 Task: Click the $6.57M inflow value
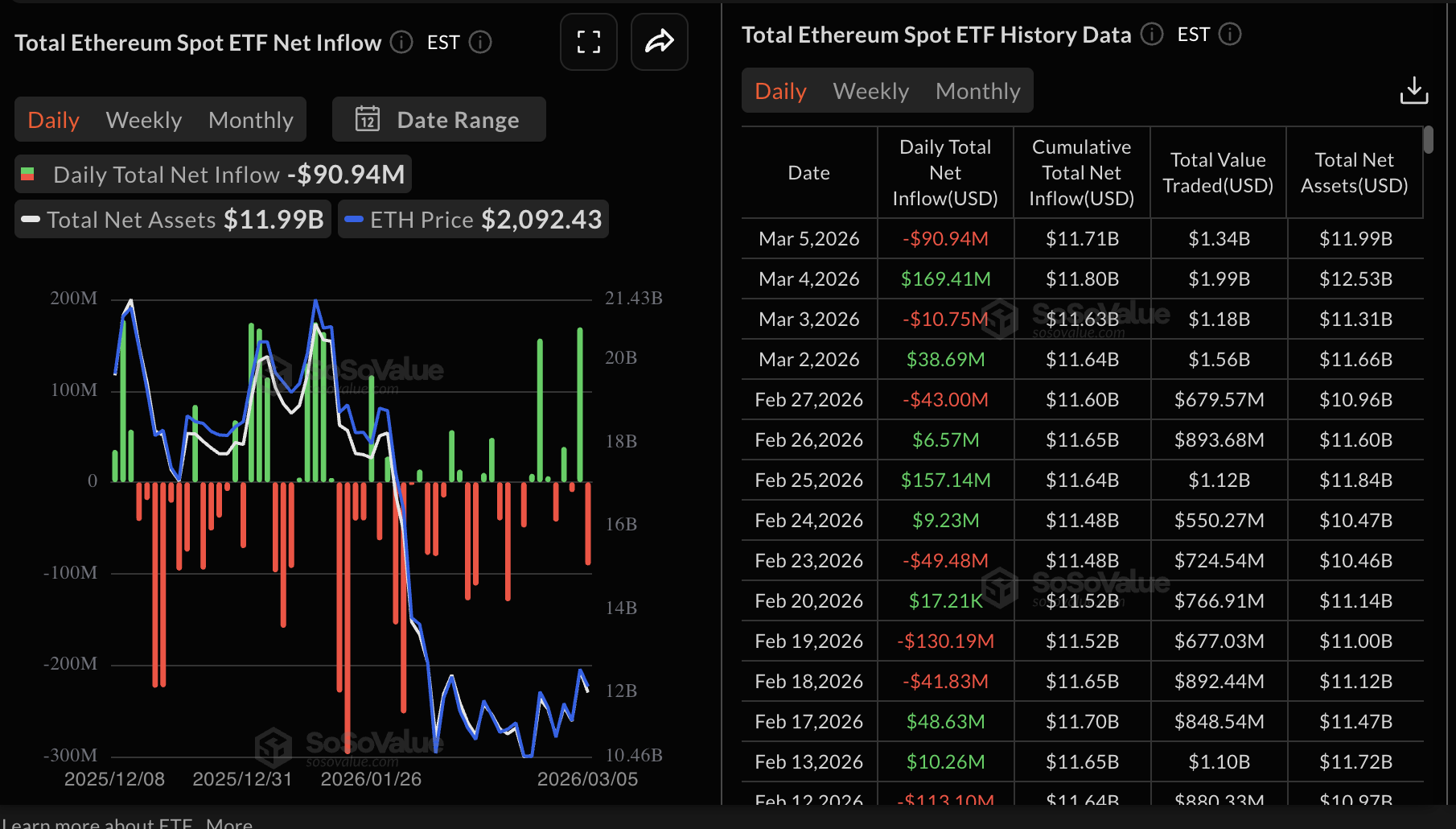tap(945, 440)
